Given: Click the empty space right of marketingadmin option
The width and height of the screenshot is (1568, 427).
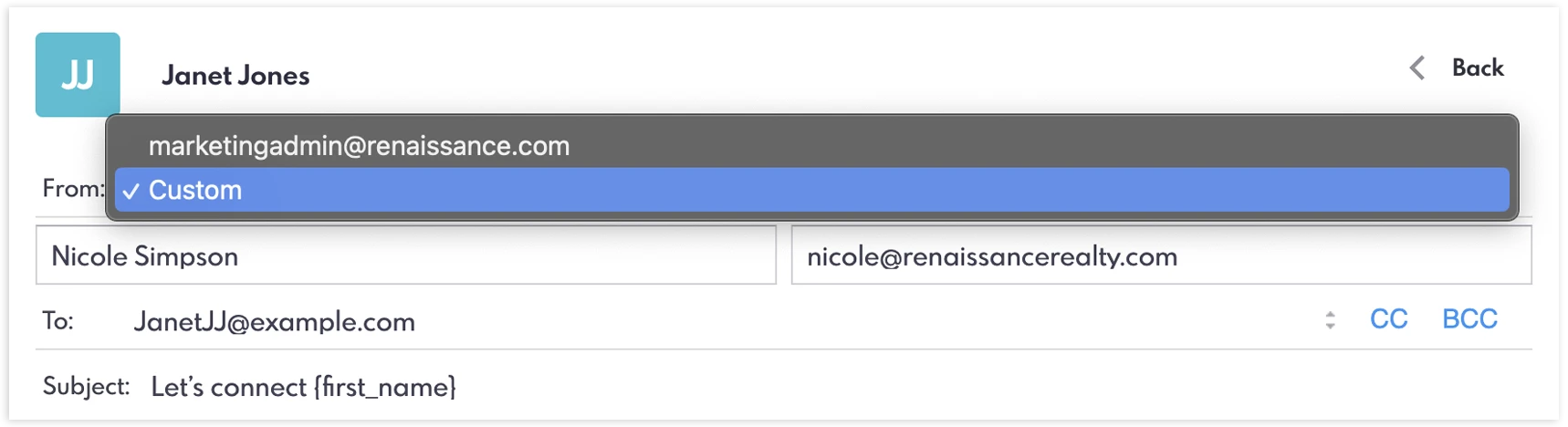Looking at the screenshot, I should click(1004, 146).
